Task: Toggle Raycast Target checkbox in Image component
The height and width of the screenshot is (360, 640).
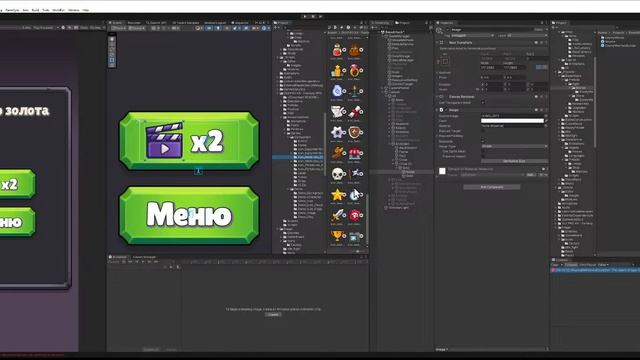Action: (x=483, y=131)
